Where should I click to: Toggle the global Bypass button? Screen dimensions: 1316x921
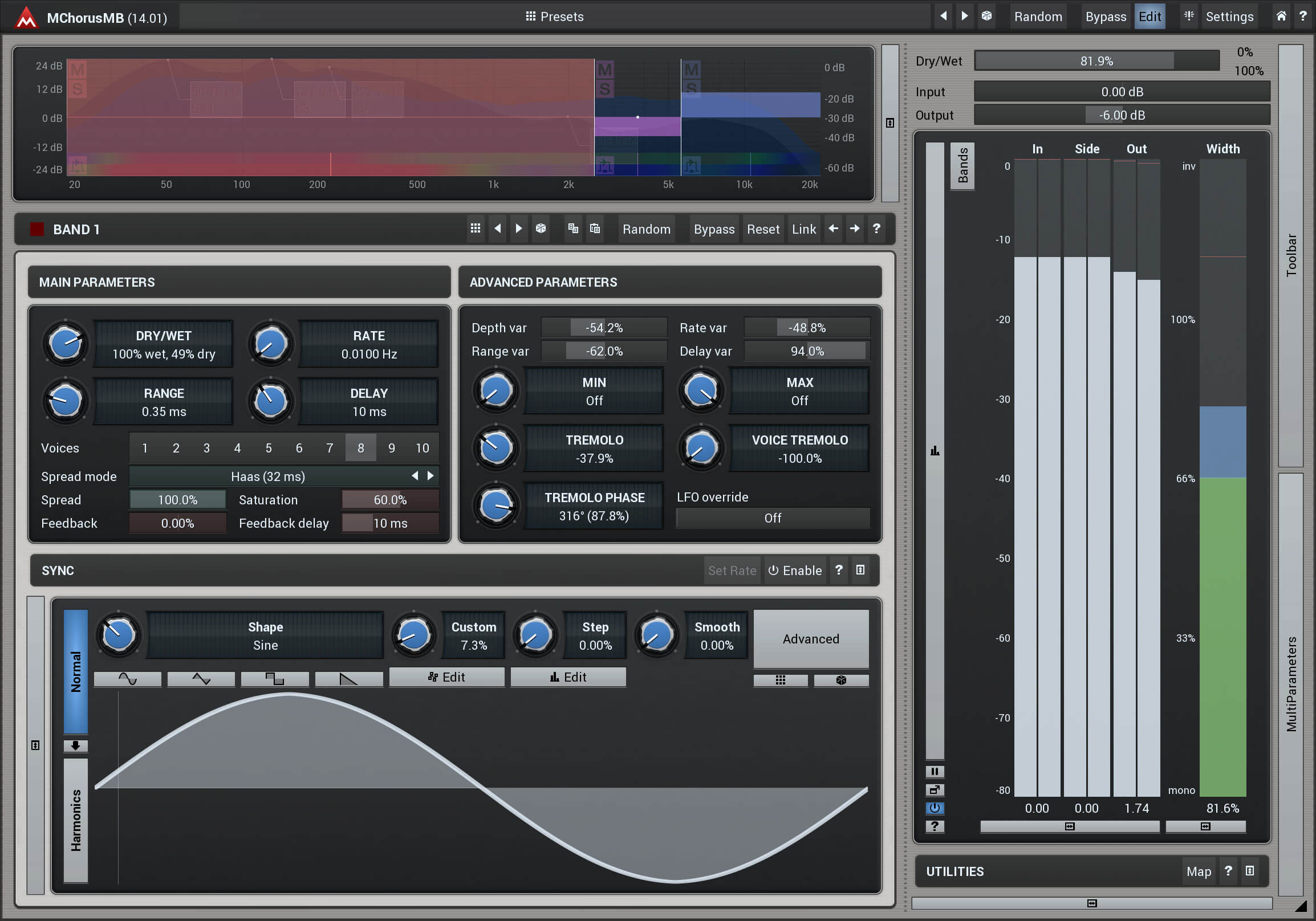(1105, 17)
